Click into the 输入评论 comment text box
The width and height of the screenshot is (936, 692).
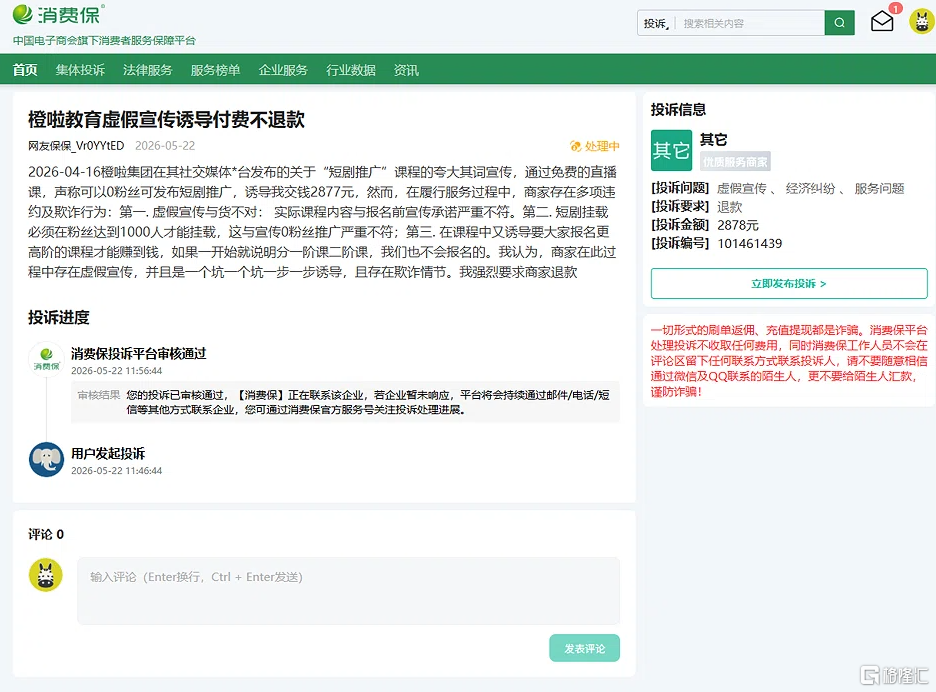pyautogui.click(x=349, y=591)
